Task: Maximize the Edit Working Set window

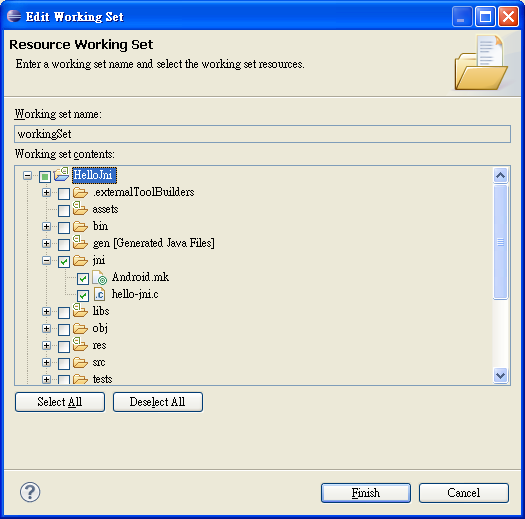Action: 485,16
